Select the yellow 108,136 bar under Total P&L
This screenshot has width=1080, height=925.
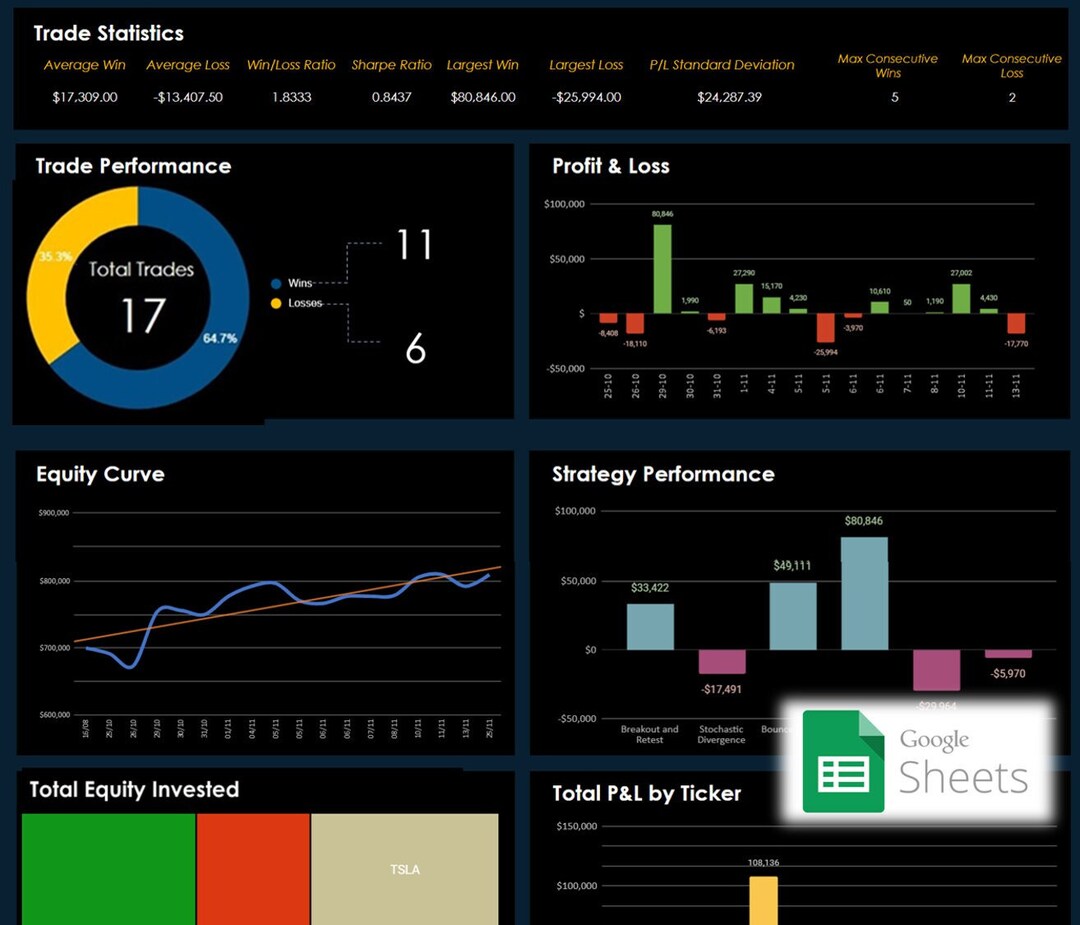[762, 900]
